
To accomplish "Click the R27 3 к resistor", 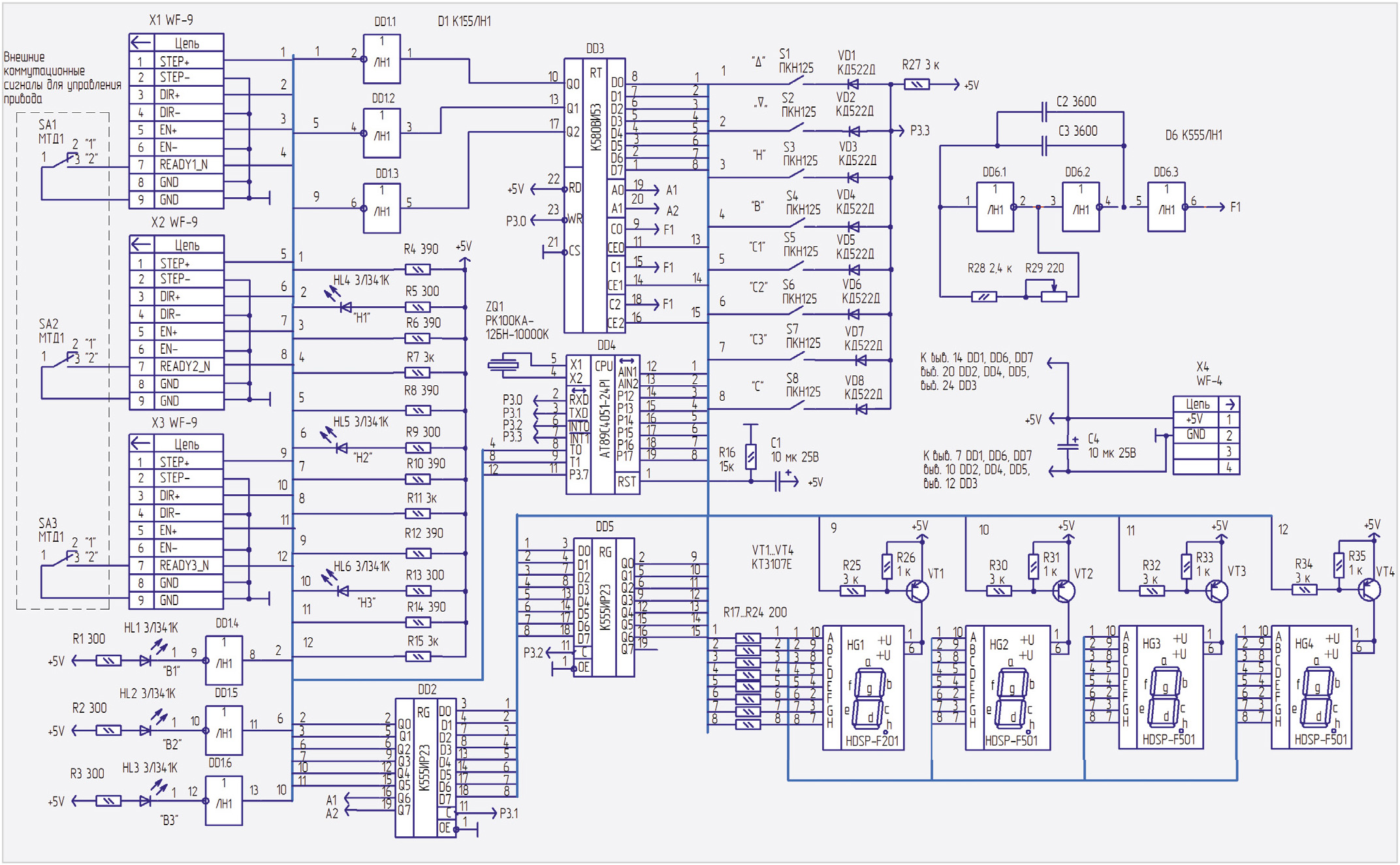I will (x=916, y=84).
